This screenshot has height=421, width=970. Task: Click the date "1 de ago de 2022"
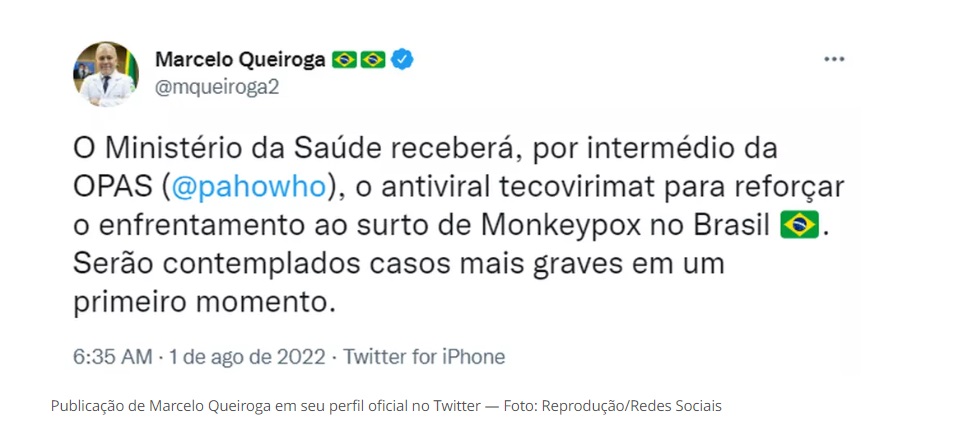coord(249,357)
